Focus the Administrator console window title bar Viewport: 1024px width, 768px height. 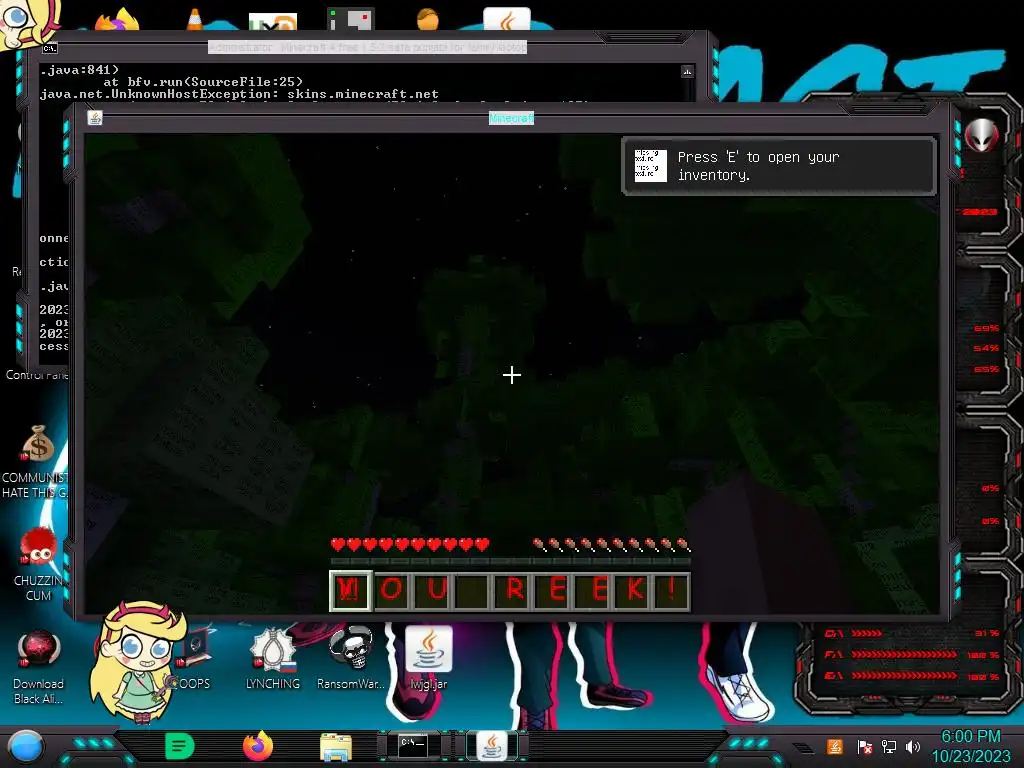pos(367,48)
